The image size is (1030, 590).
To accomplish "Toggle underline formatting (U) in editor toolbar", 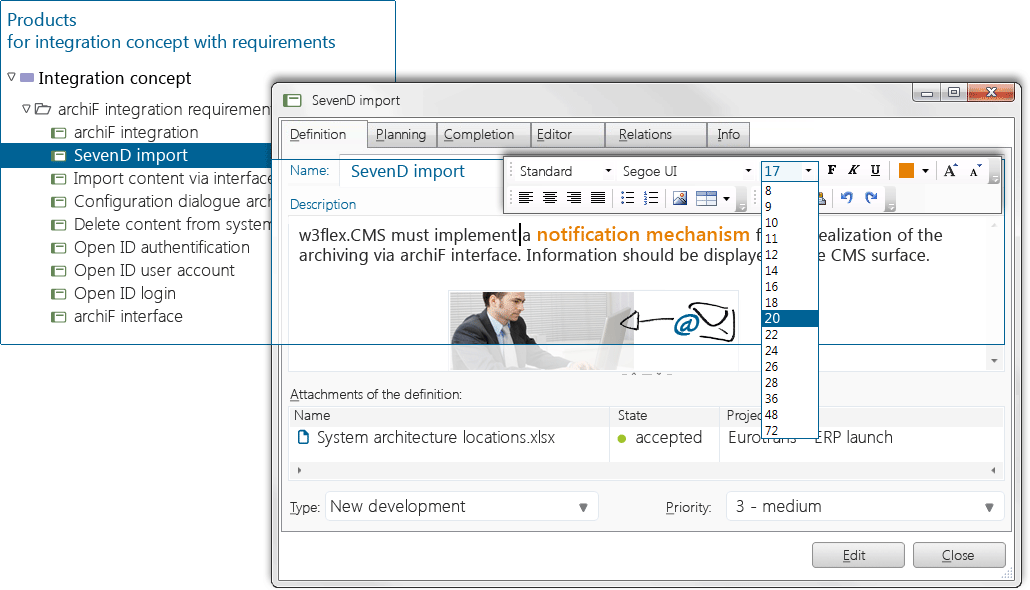I will [x=875, y=170].
